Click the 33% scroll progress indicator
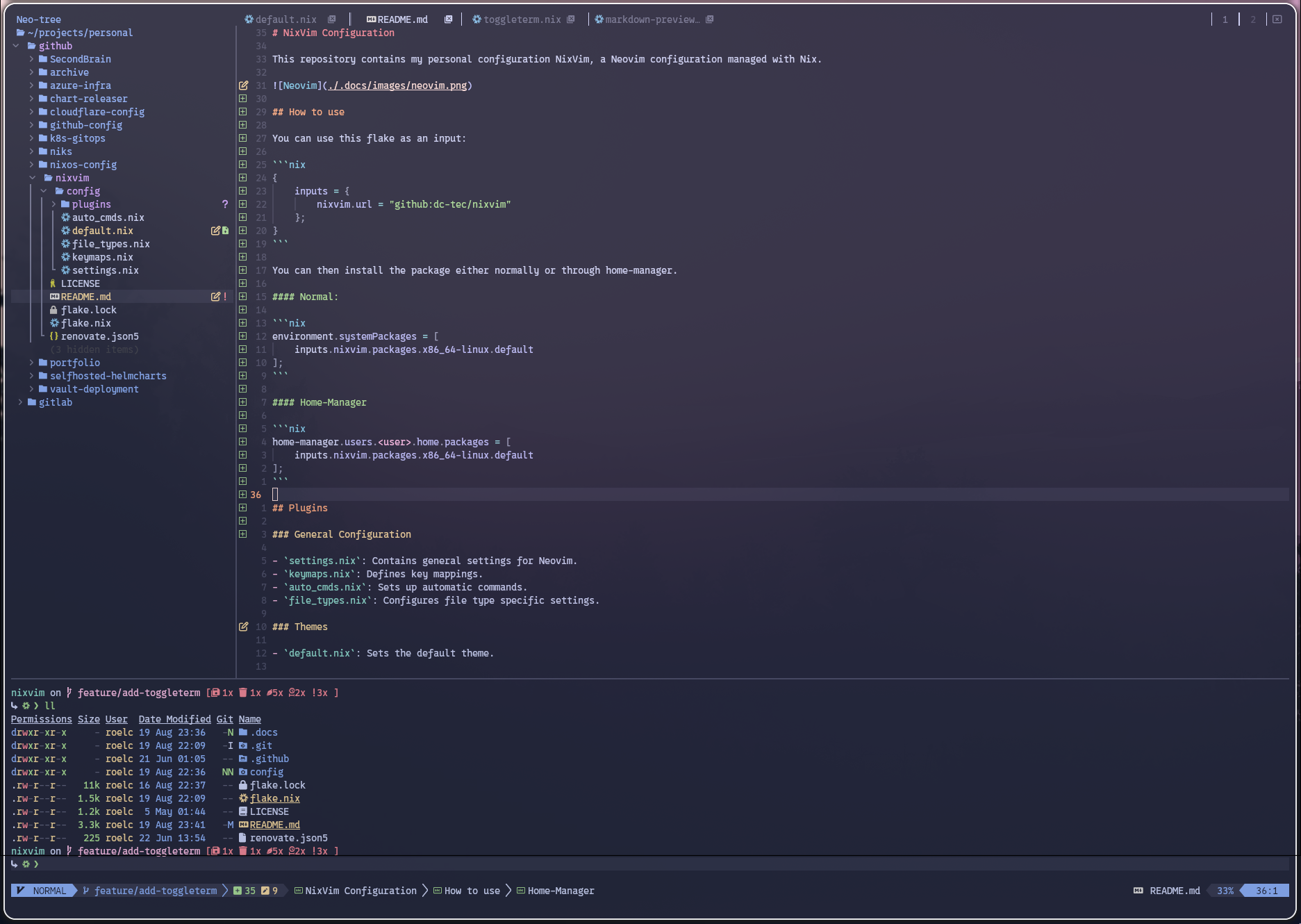 coord(1224,890)
